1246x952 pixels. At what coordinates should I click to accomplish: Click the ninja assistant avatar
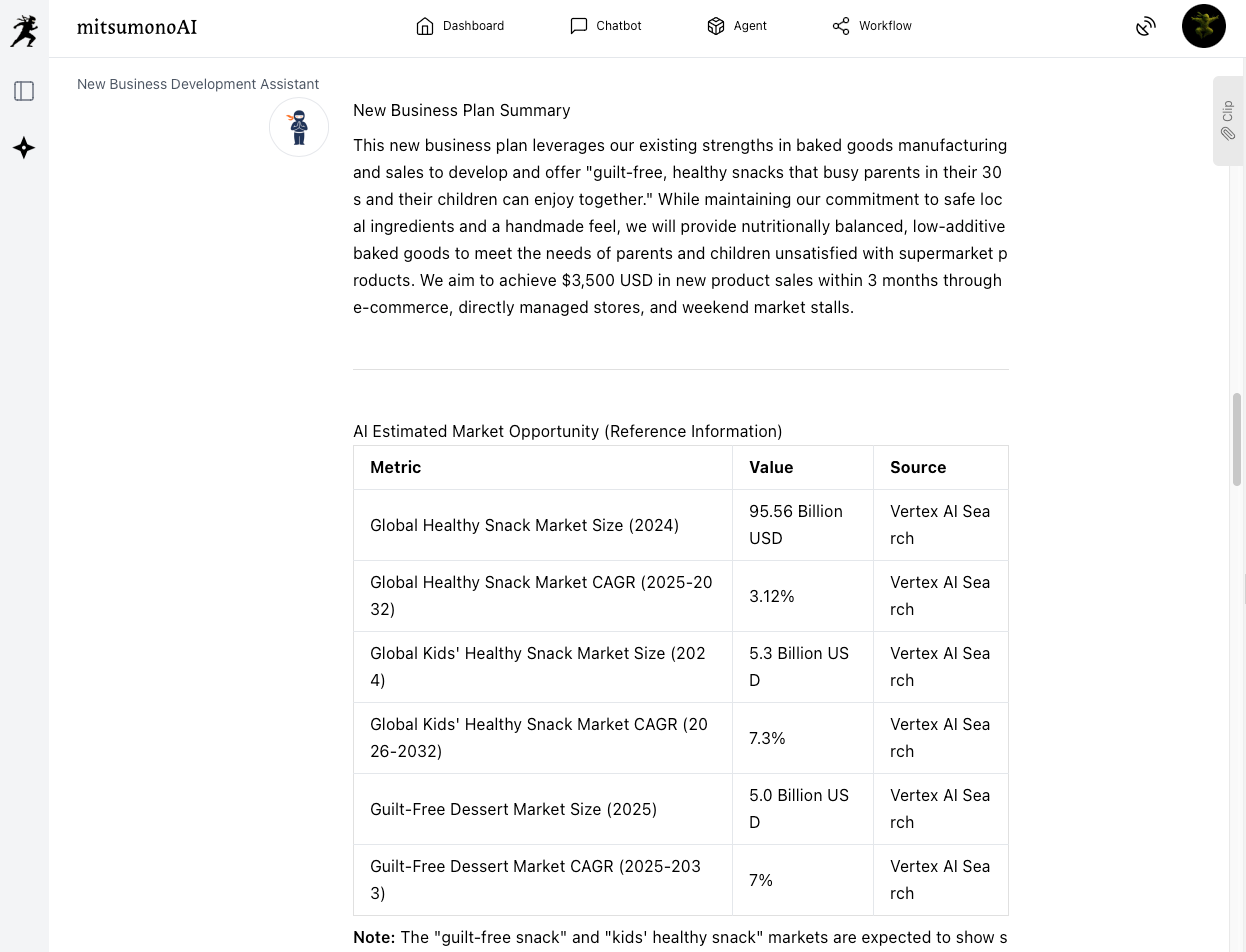tap(299, 127)
